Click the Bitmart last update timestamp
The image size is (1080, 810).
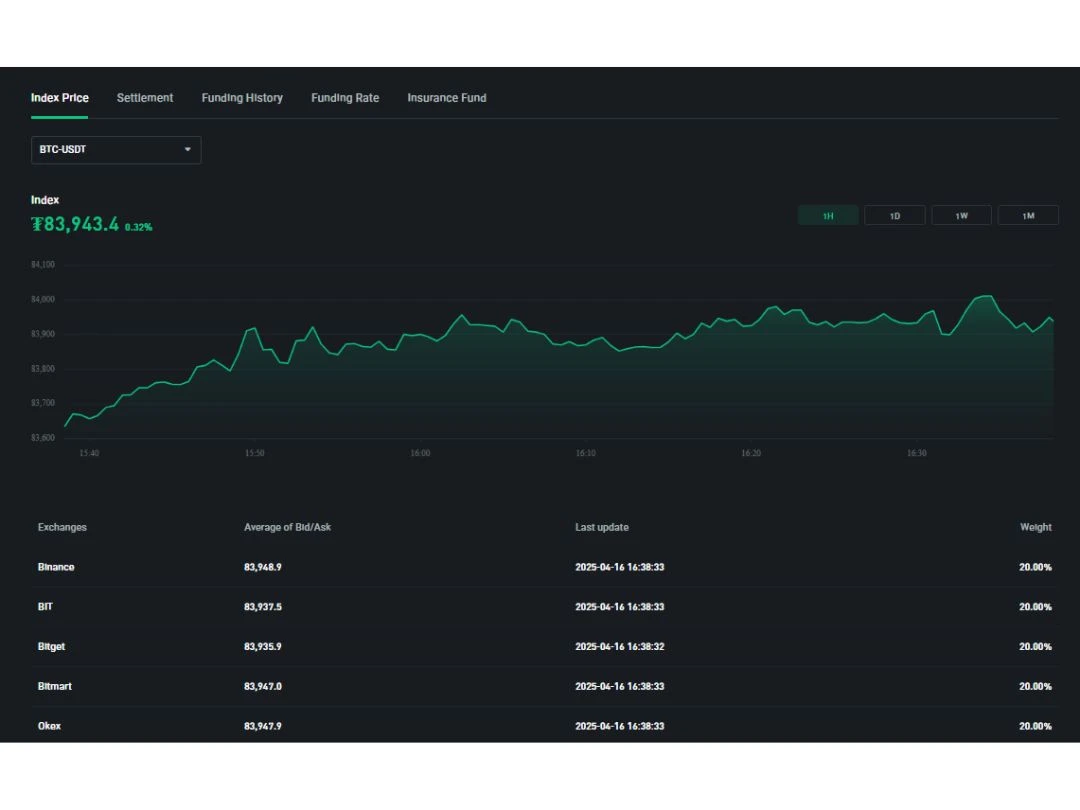pos(620,686)
